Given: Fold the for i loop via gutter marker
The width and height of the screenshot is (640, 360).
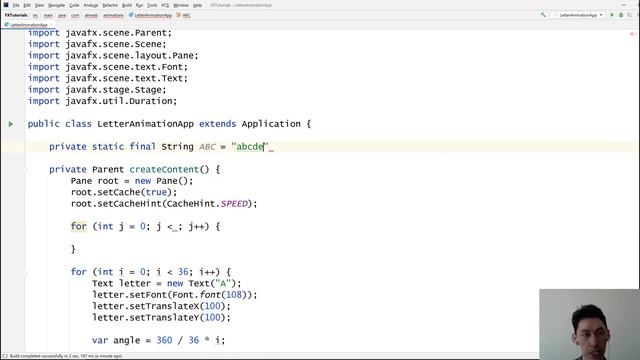Looking at the screenshot, I should [x=25, y=272].
